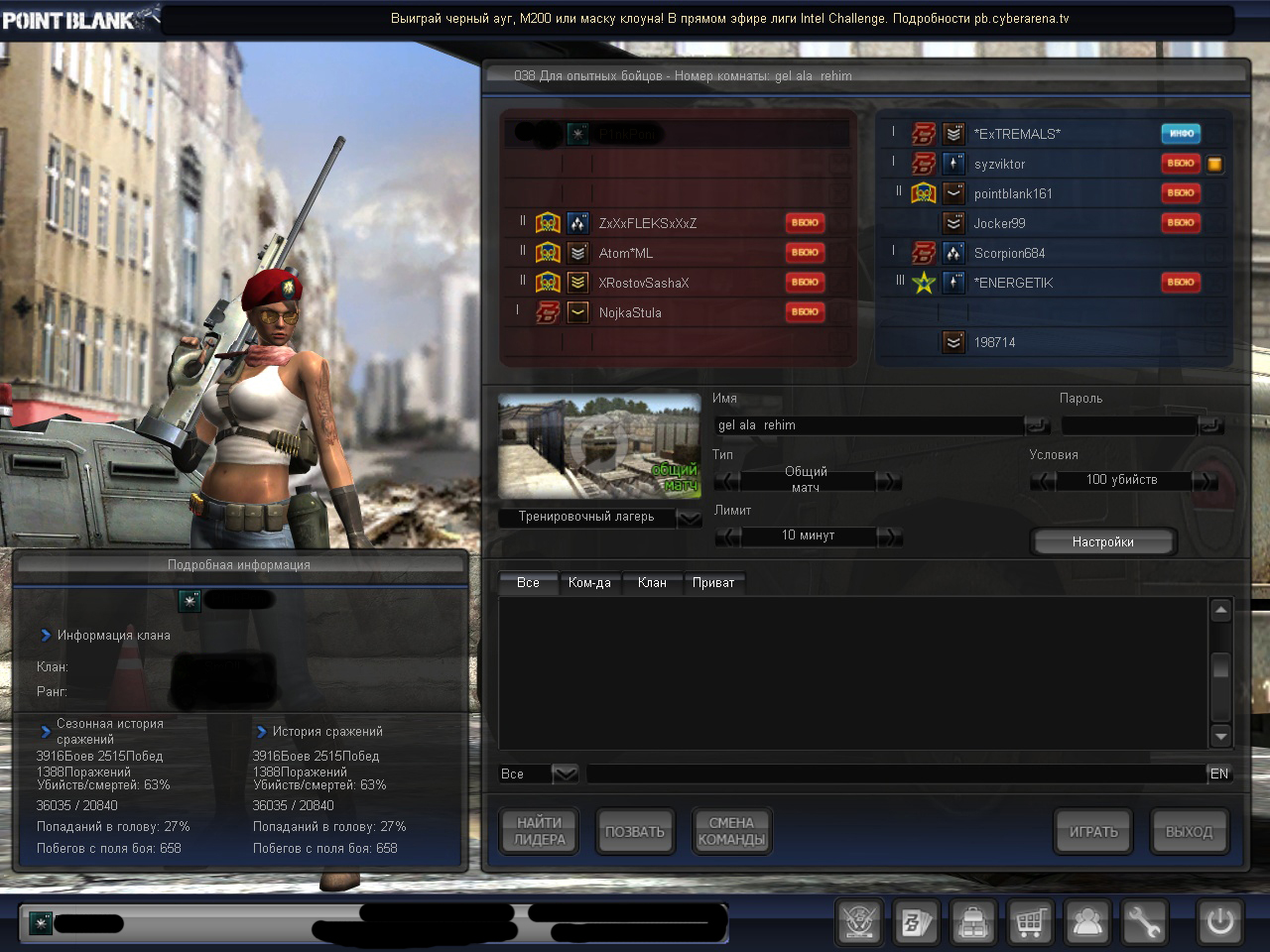This screenshot has width=1270, height=952.
Task: Click the Пароль password input field
Action: click(1128, 425)
